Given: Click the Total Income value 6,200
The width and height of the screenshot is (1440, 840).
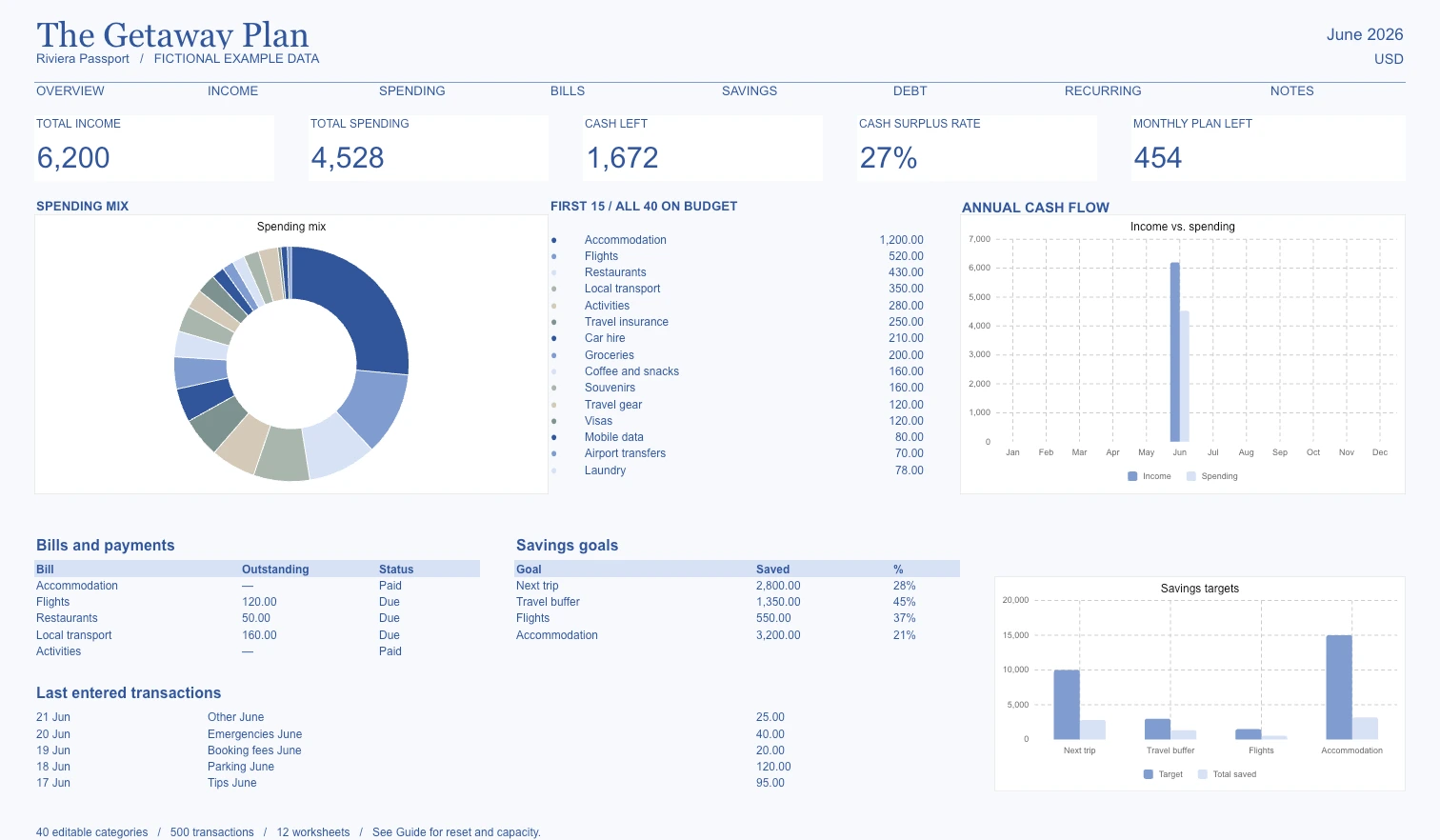Looking at the screenshot, I should 73,158.
